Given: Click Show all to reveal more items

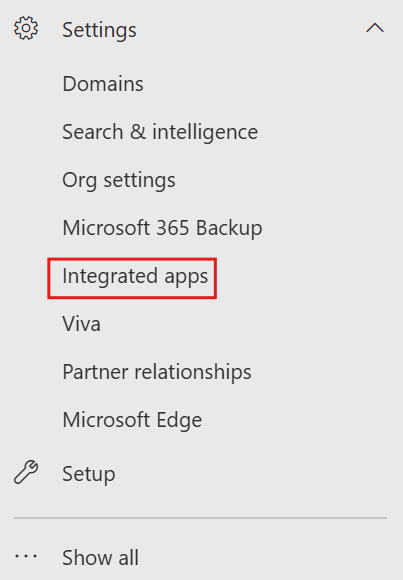Looking at the screenshot, I should pyautogui.click(x=100, y=557).
